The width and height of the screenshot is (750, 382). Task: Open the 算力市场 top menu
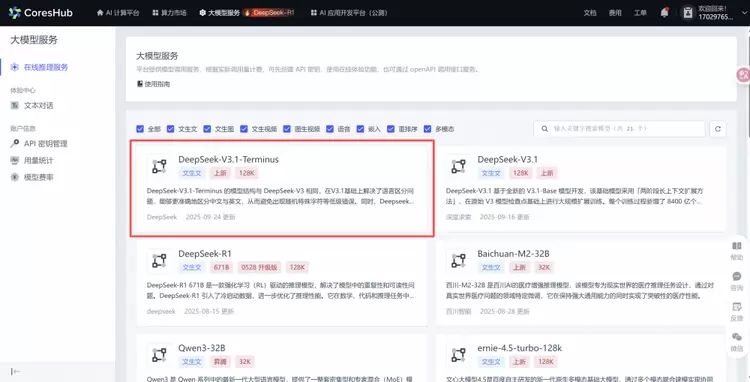[169, 13]
